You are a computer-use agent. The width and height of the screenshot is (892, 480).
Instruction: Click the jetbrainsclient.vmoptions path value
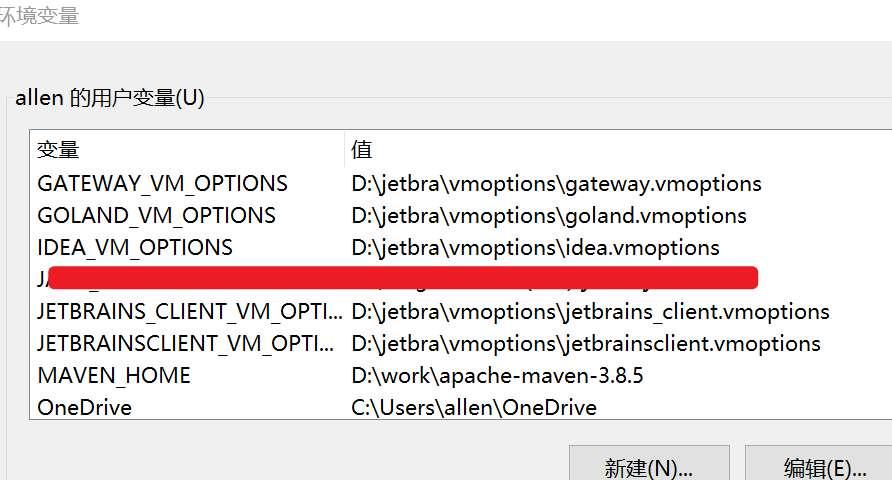pos(586,343)
